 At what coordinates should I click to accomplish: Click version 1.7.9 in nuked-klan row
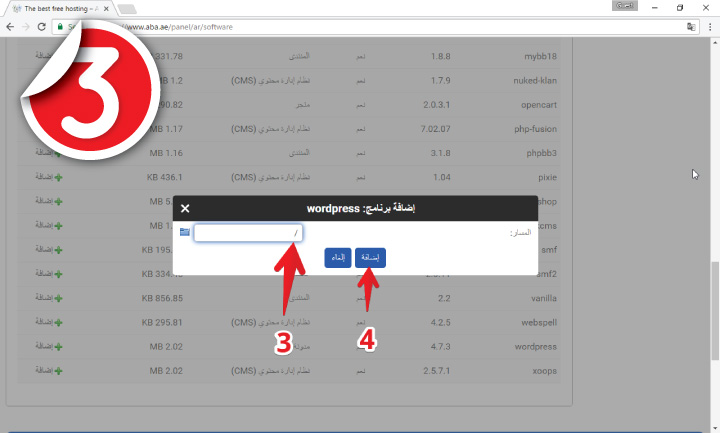[x=440, y=80]
